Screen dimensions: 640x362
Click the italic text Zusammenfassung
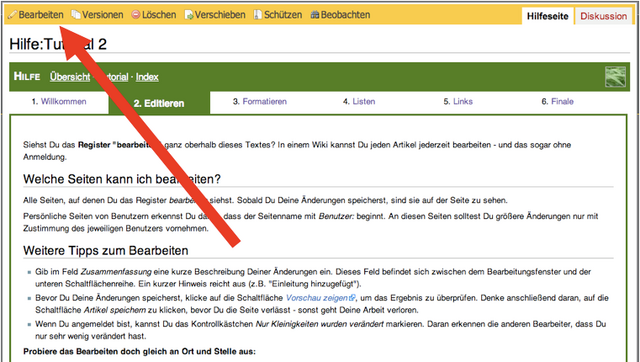coord(116,272)
